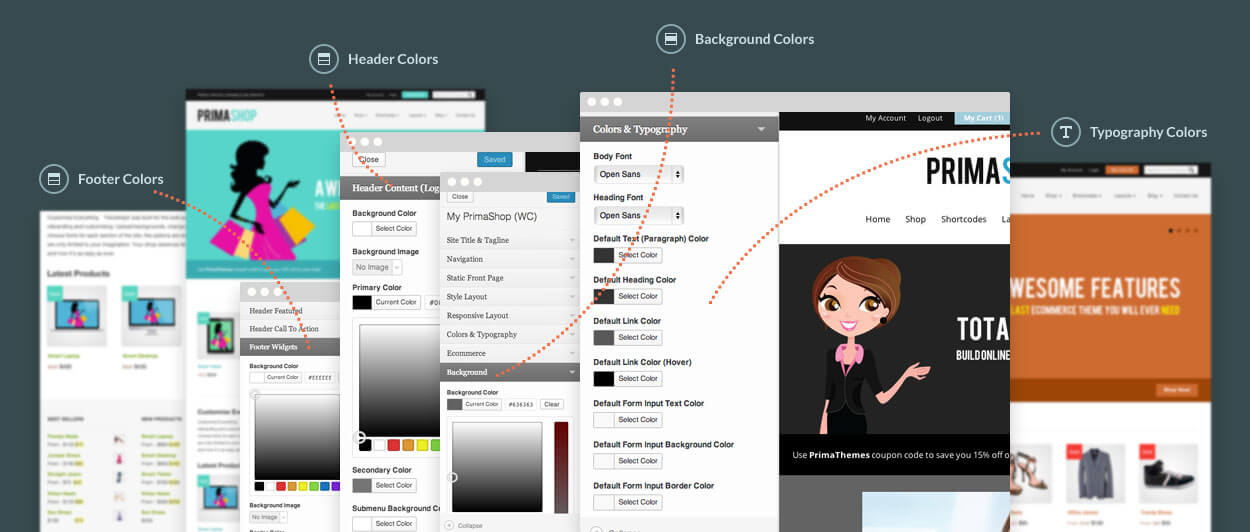The height and width of the screenshot is (532, 1250).
Task: Click the dark Default Text (Paragraph) Color swatch
Action: click(604, 255)
